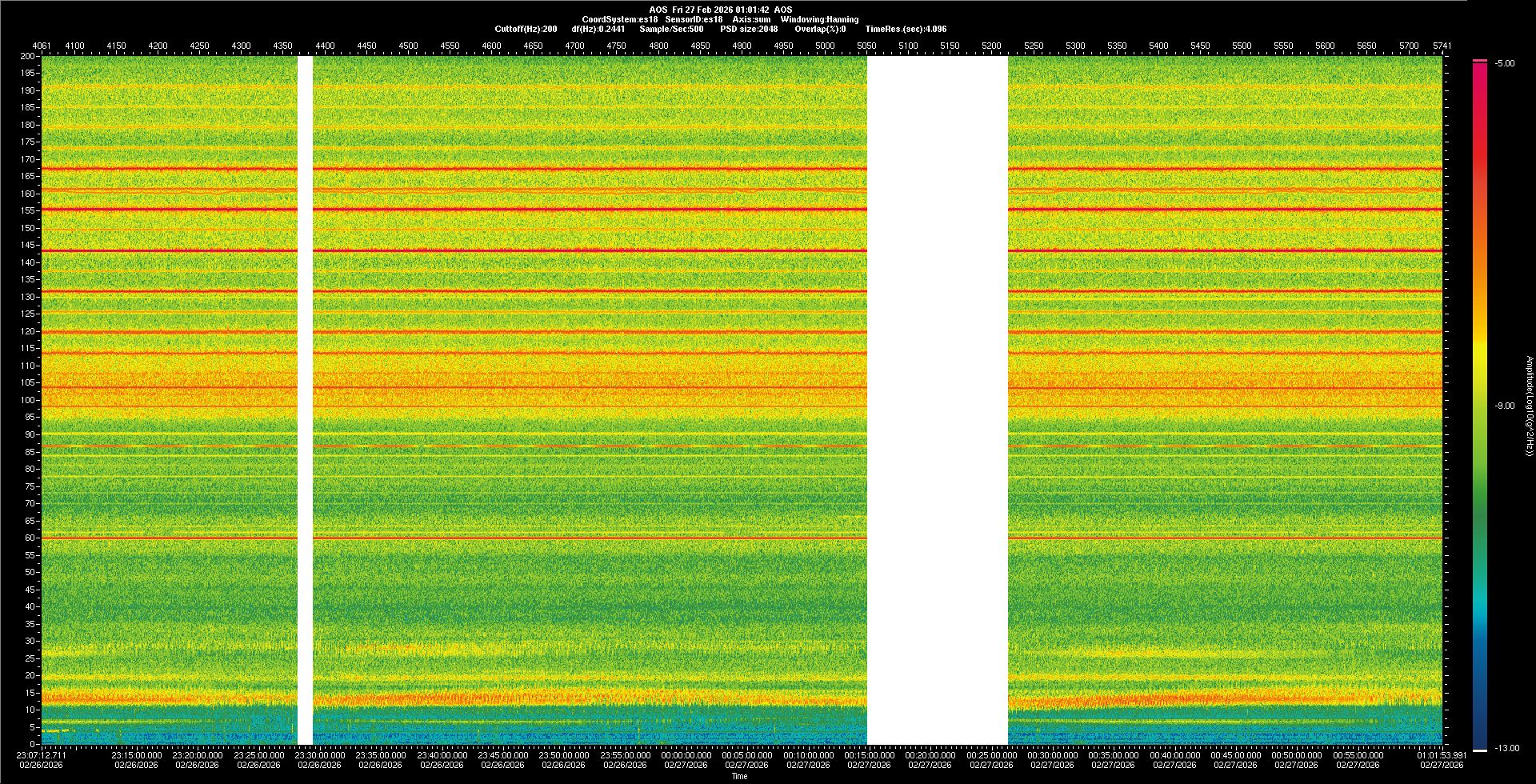This screenshot has width=1536, height=784.
Task: Click the narrow white data gap strip
Action: click(x=305, y=400)
